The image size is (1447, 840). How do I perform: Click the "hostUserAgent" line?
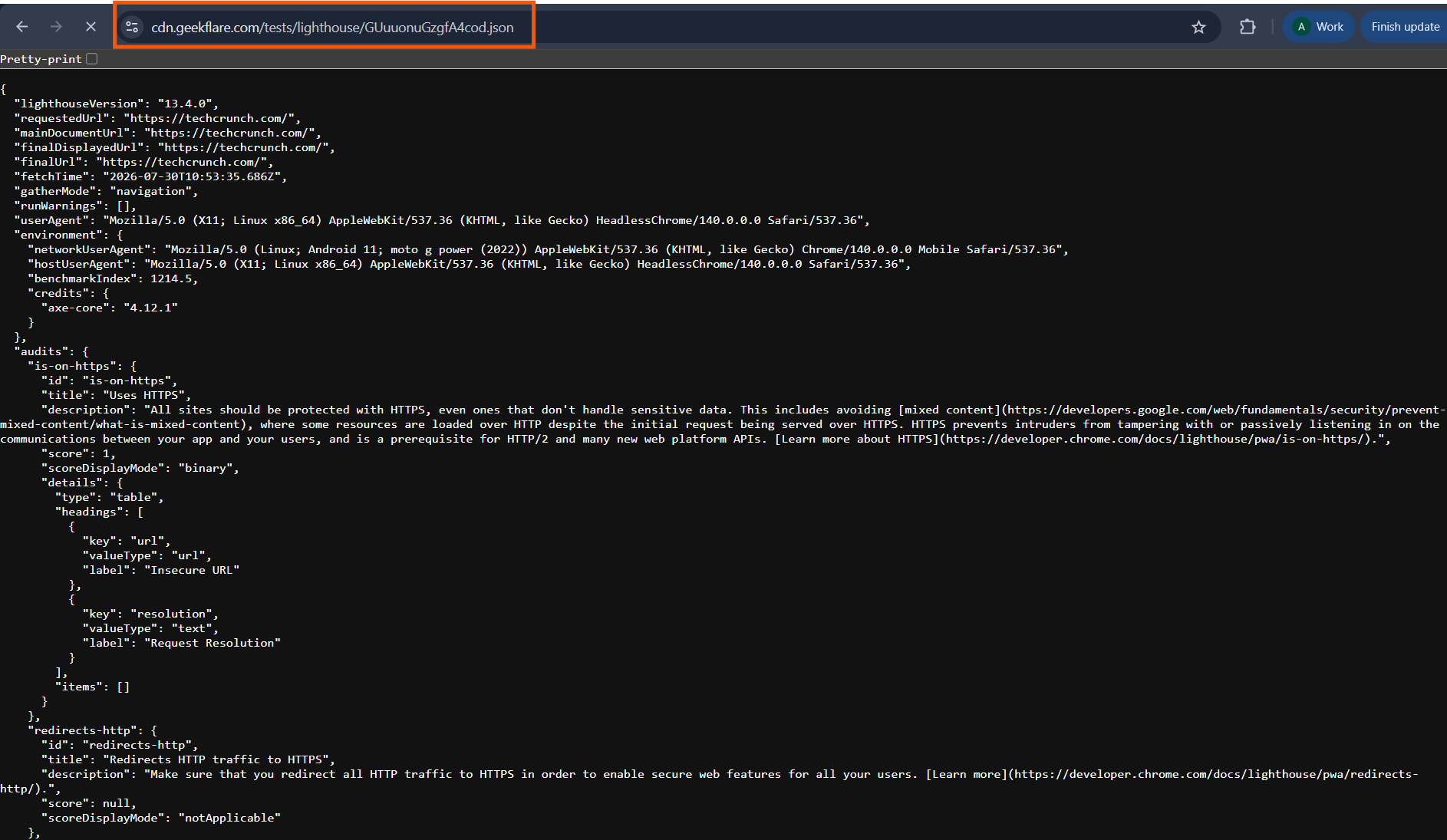(469, 264)
